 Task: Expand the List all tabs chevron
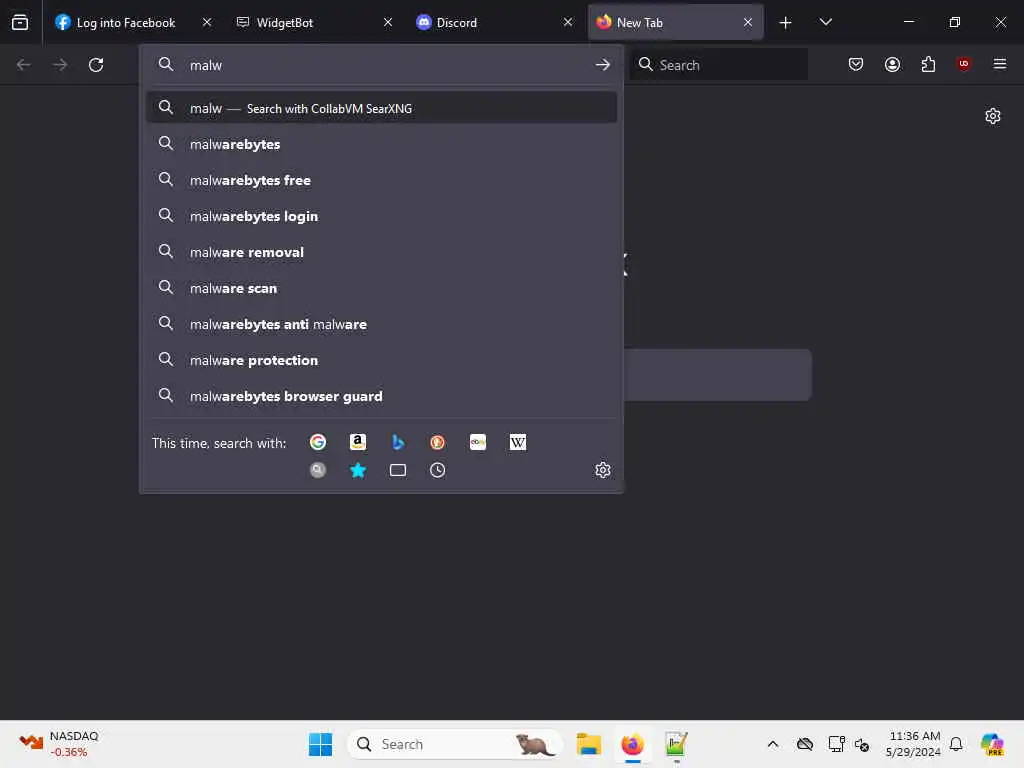click(x=825, y=22)
